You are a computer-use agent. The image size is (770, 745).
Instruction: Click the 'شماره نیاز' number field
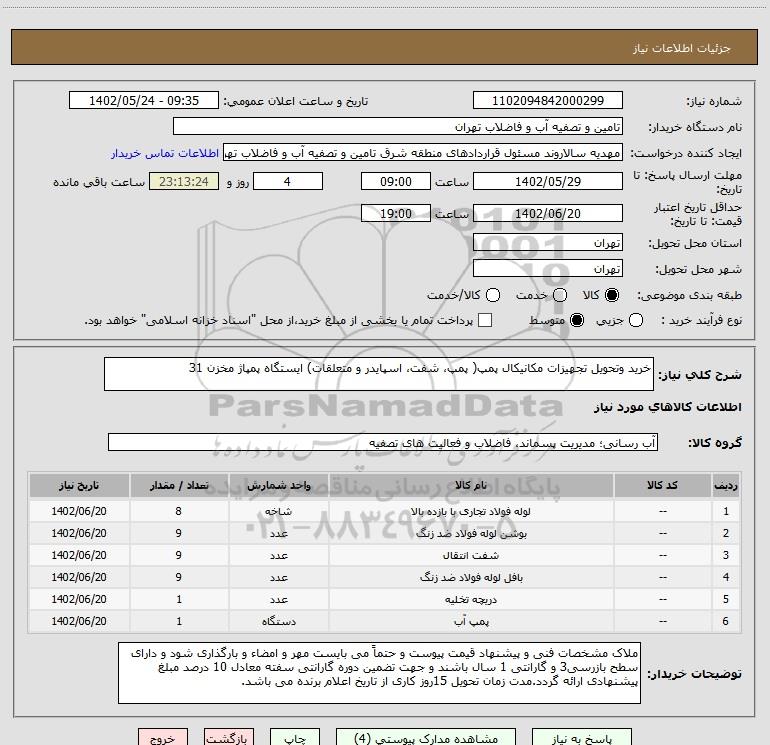pos(547,101)
